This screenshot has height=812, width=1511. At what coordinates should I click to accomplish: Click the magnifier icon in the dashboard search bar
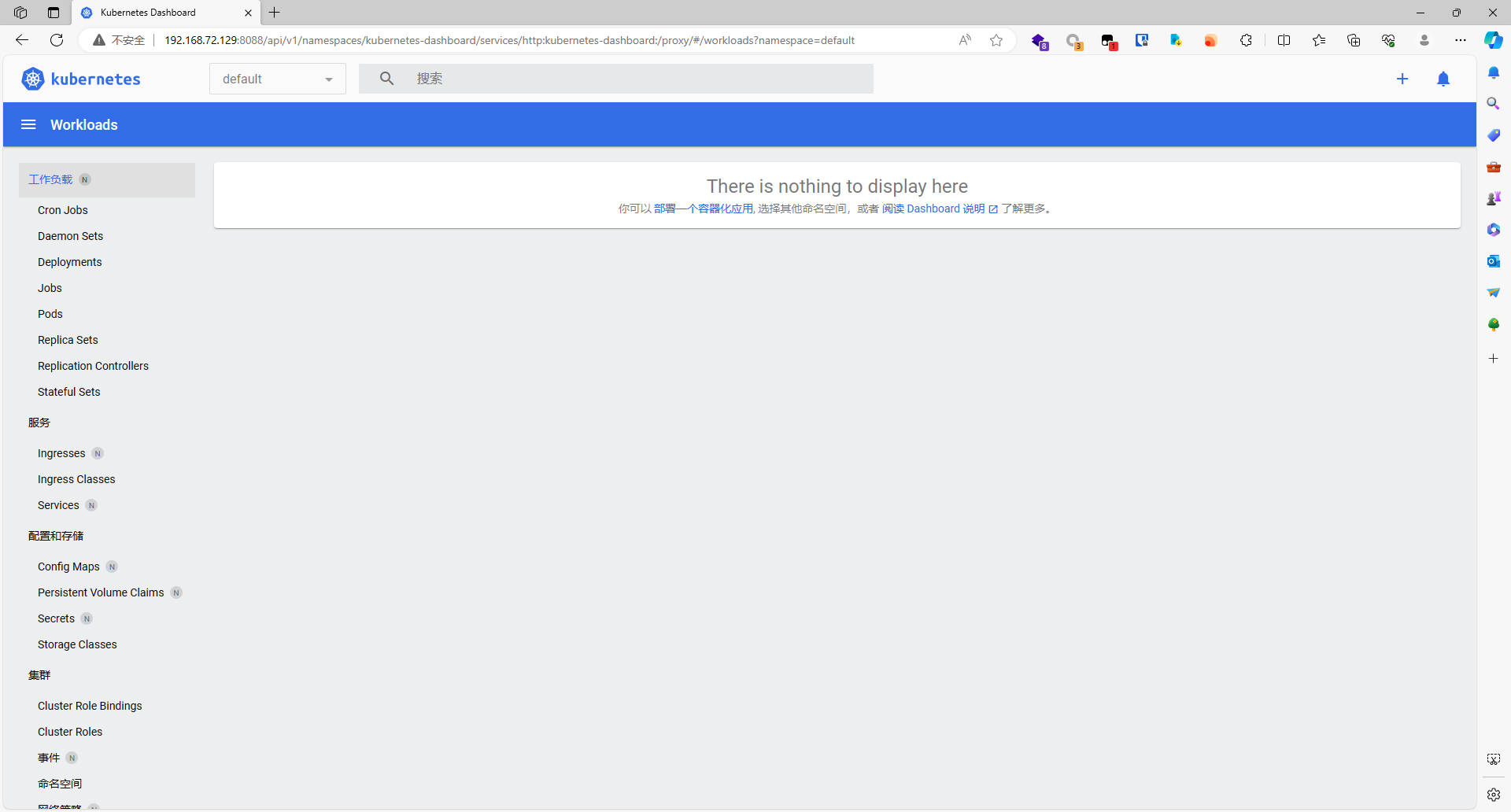coord(386,79)
